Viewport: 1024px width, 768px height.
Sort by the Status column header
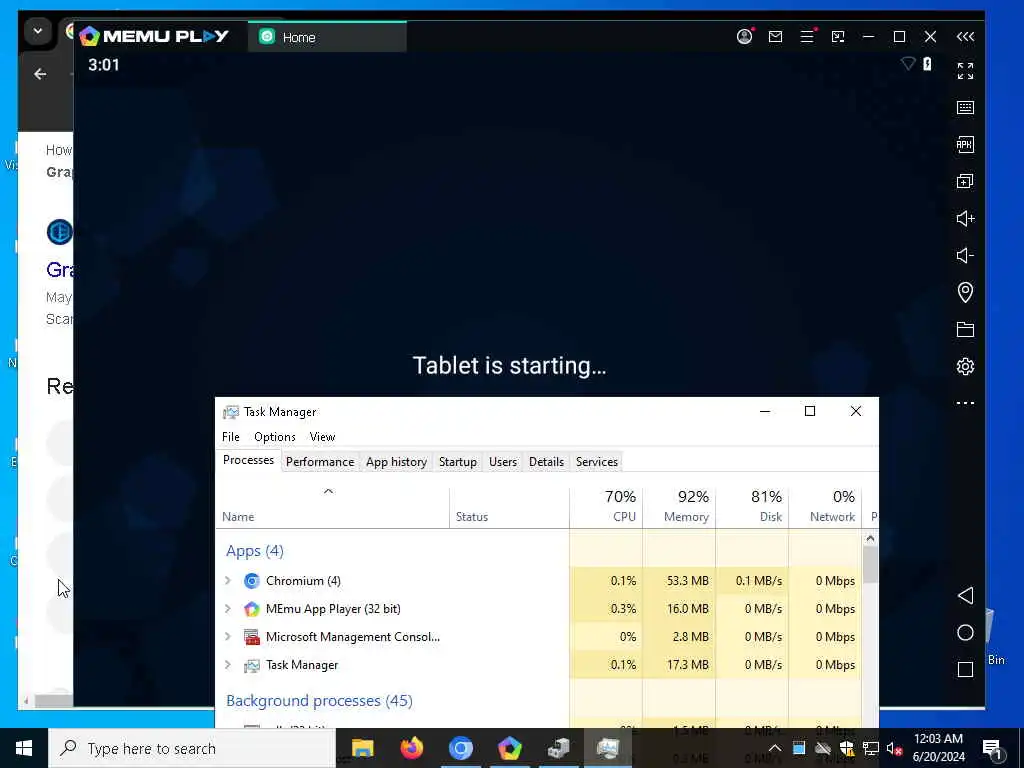[509, 508]
